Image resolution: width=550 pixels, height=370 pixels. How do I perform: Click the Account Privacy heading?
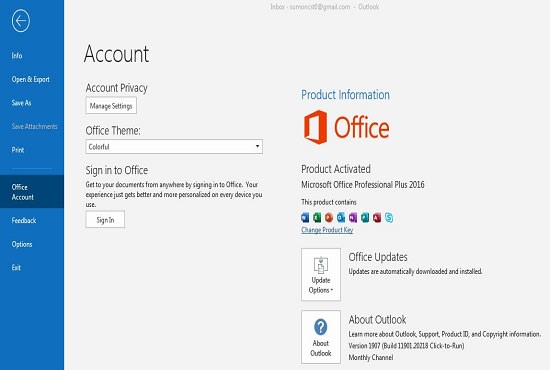coord(116,88)
